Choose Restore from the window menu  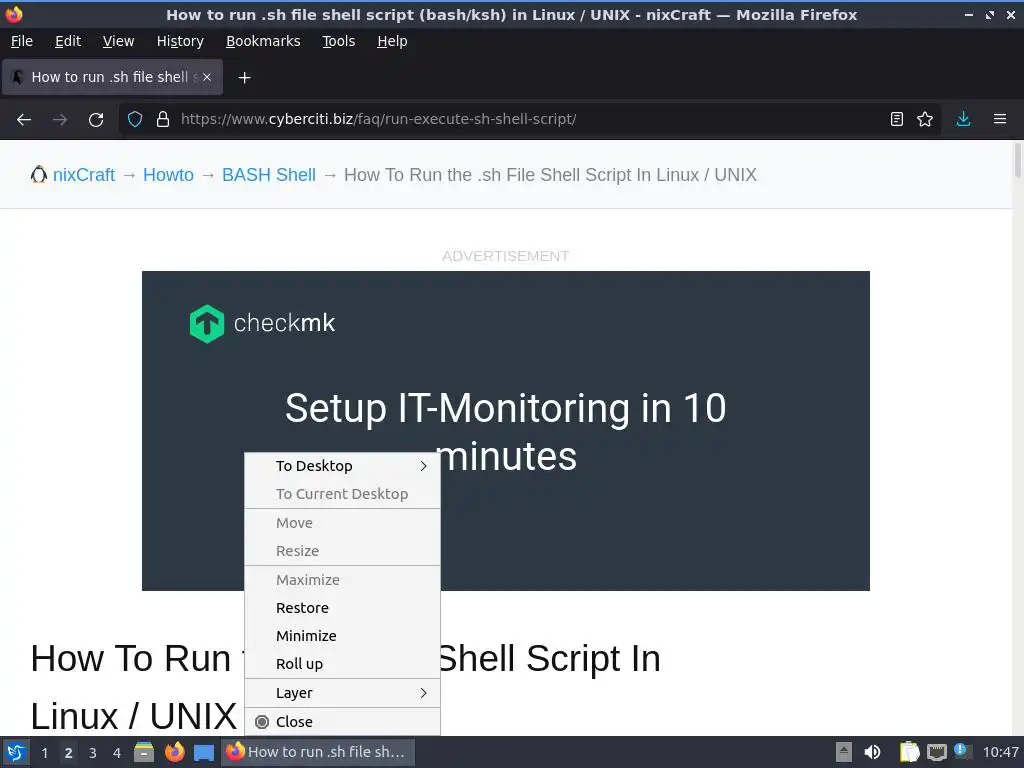pyautogui.click(x=342, y=608)
